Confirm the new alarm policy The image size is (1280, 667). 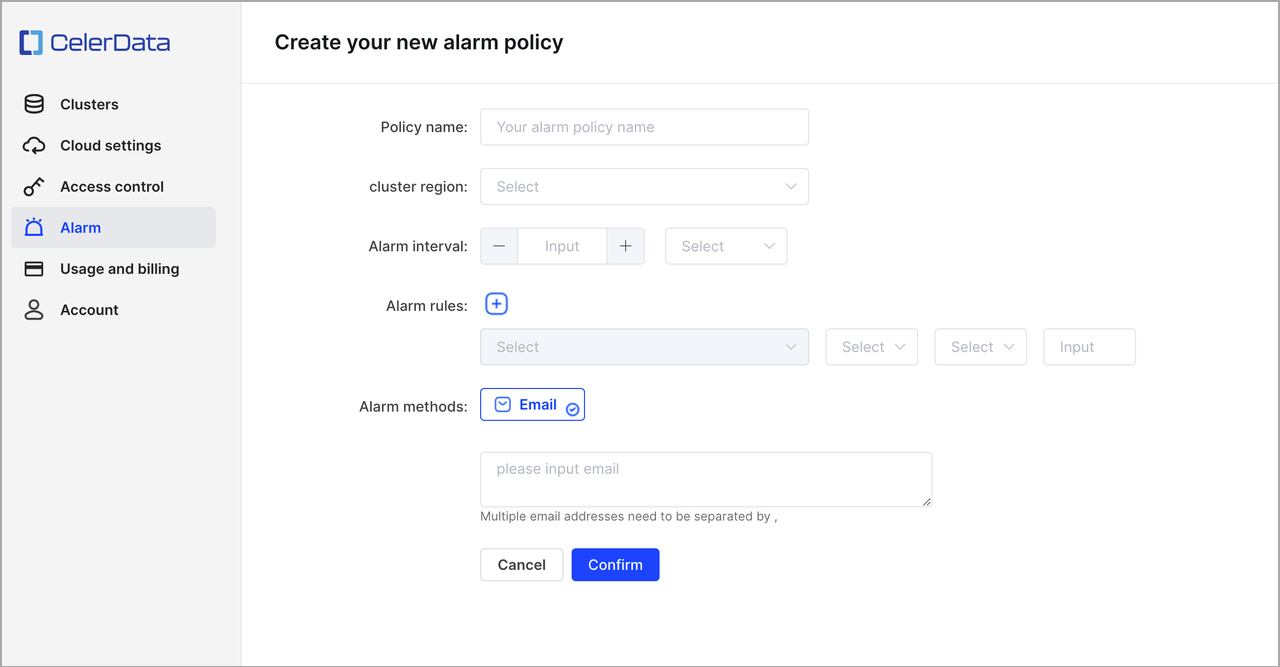coord(615,564)
